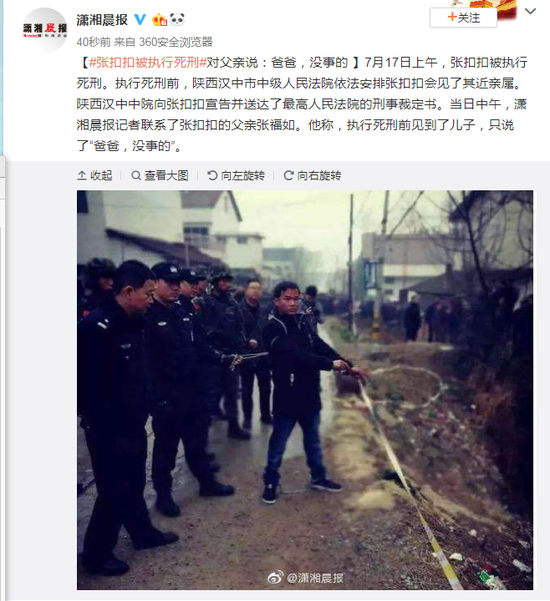Click the counterclockwise rotate arrow icon
The image size is (550, 601).
click(x=212, y=176)
